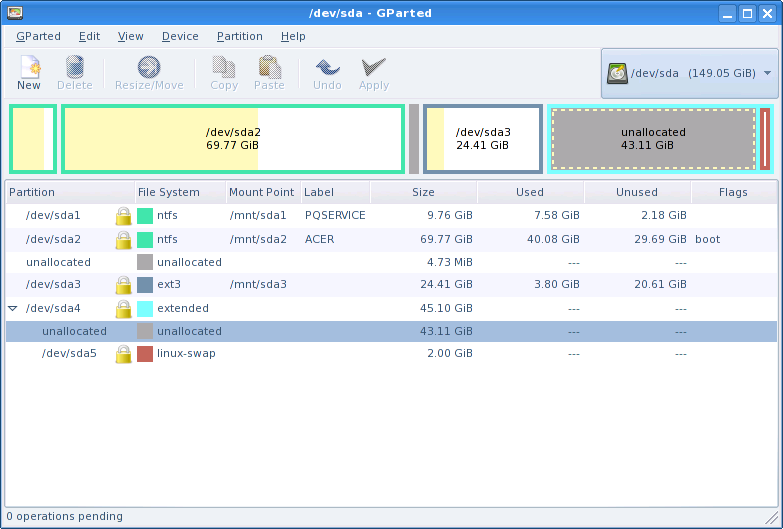783x529 pixels.
Task: Open the Partition menu
Action: pyautogui.click(x=240, y=36)
